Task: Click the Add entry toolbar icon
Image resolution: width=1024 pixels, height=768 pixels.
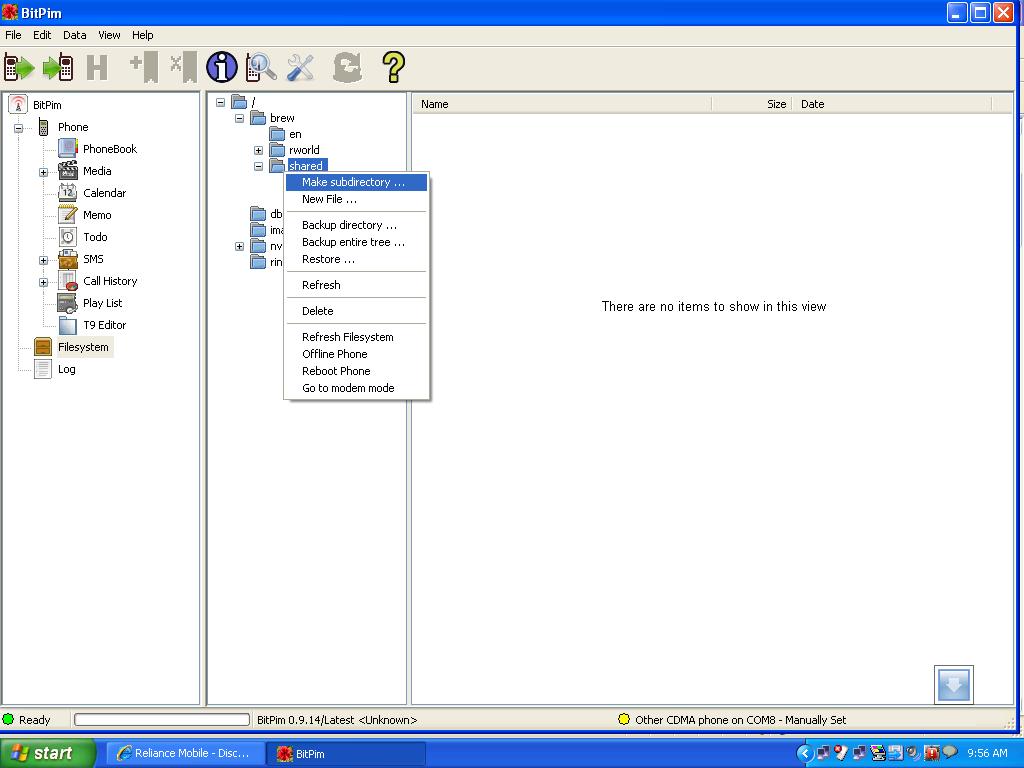Action: tap(144, 67)
